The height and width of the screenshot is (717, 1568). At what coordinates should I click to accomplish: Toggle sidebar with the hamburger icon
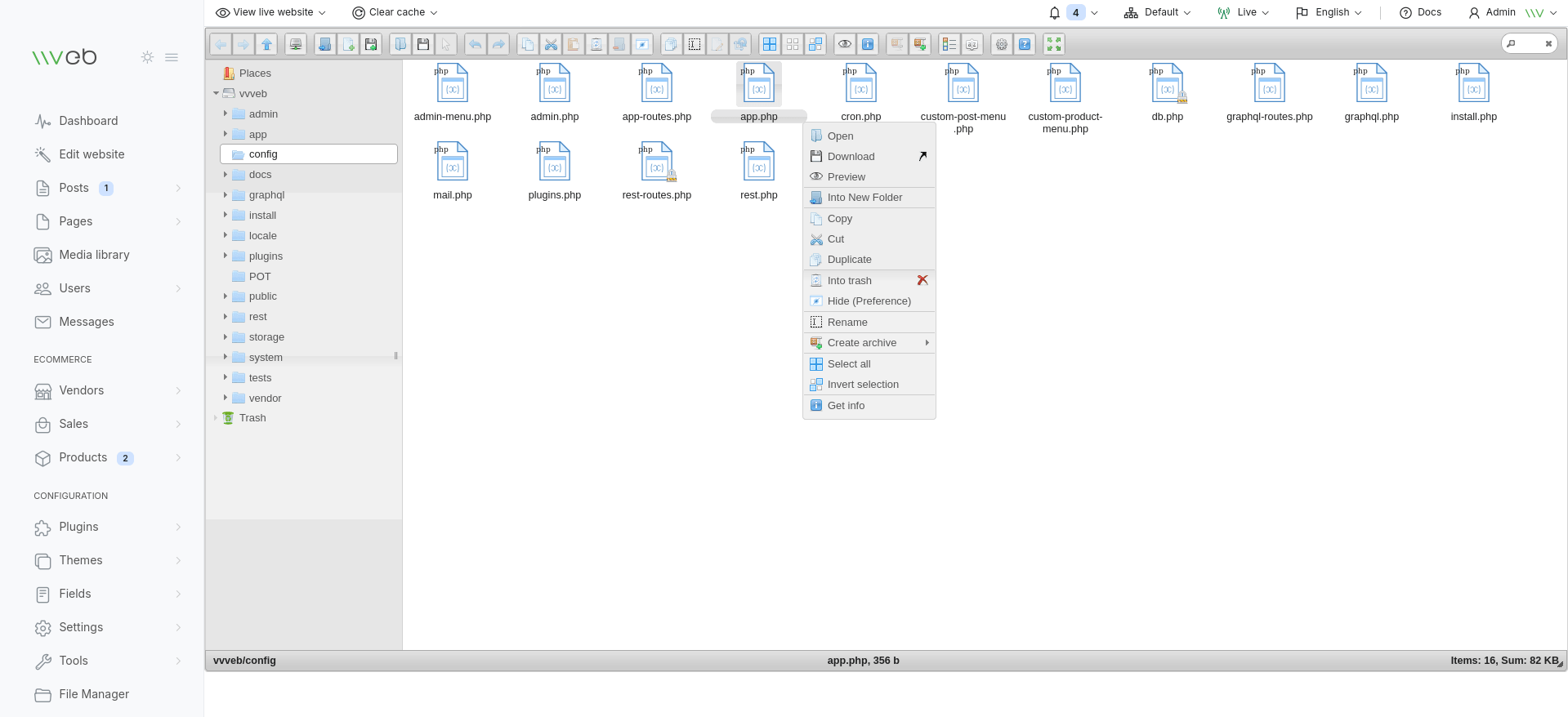click(172, 57)
